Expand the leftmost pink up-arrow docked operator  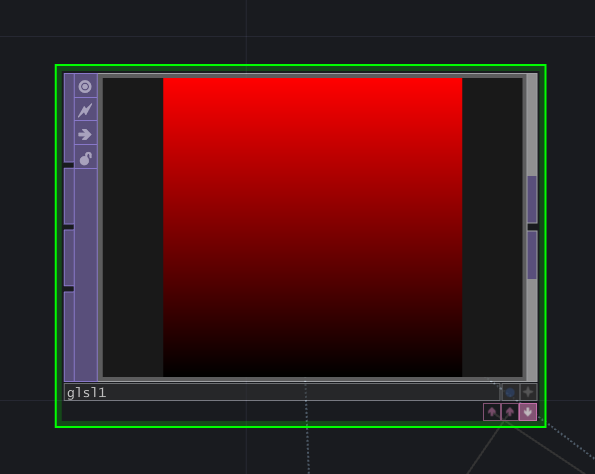(492, 412)
